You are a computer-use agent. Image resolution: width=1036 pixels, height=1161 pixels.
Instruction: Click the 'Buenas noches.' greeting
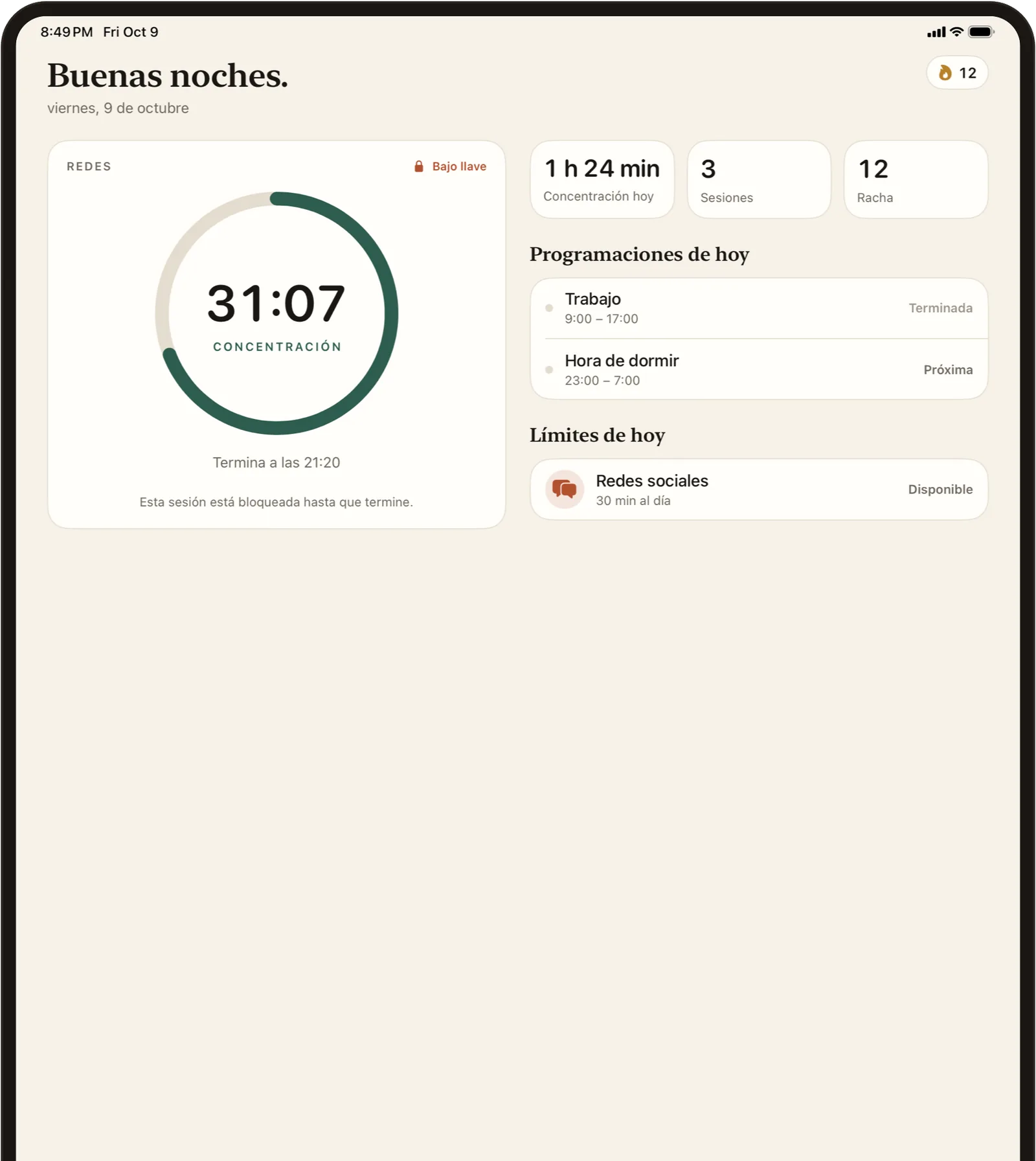(x=168, y=75)
